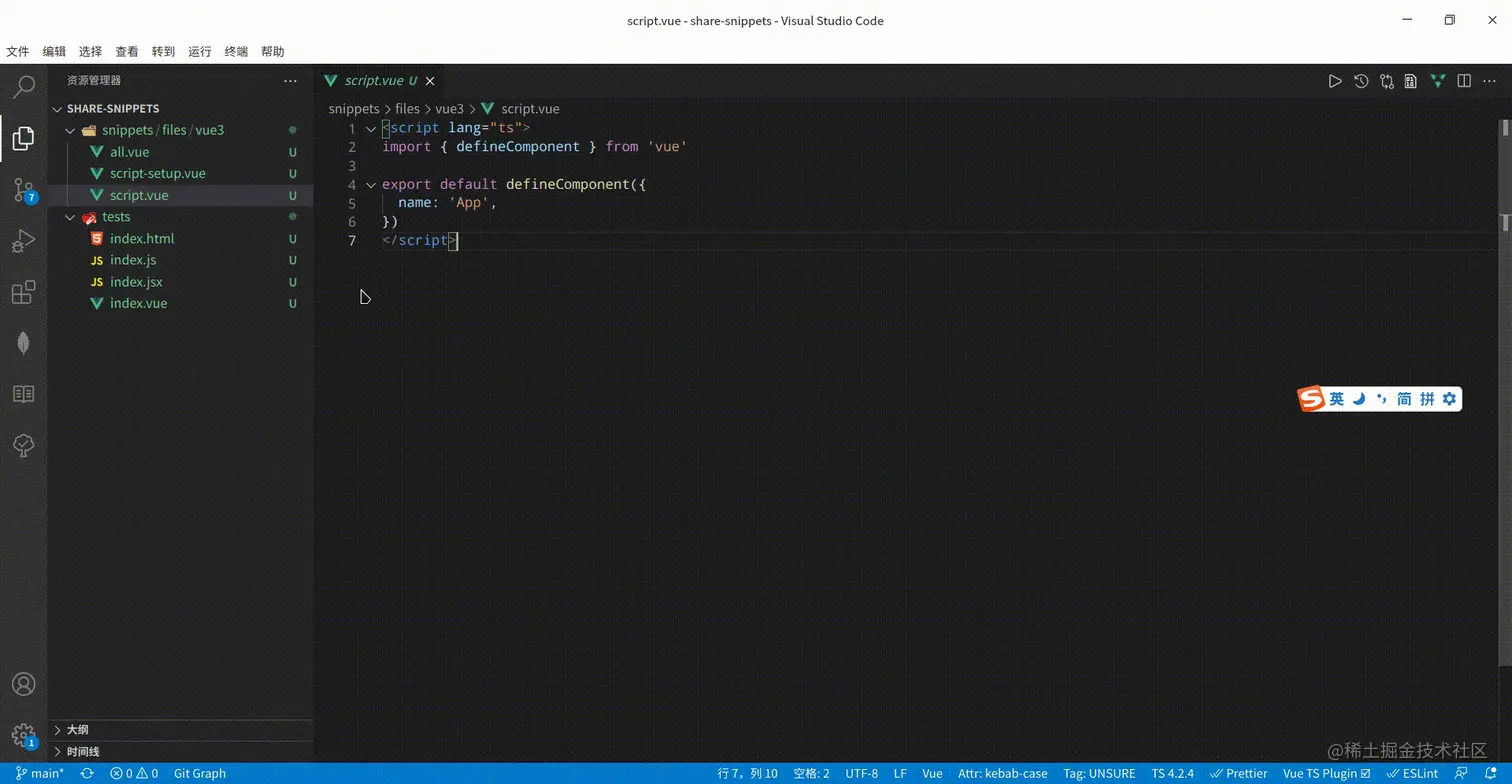The image size is (1512, 784).
Task: Toggle Sogou simplified/traditional 简 button
Action: pyautogui.click(x=1404, y=399)
